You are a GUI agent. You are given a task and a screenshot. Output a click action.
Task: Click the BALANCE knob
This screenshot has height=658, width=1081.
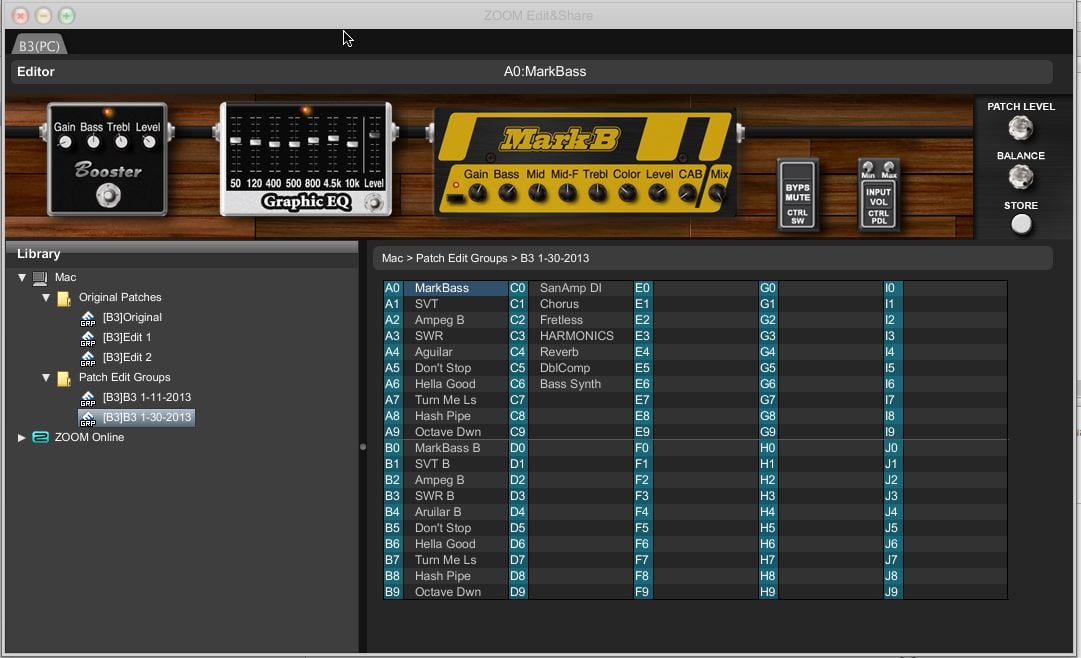click(x=1020, y=177)
